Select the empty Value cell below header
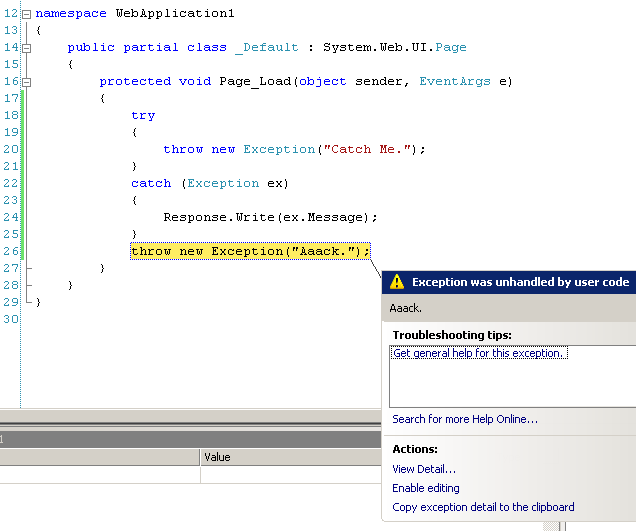This screenshot has height=531, width=636. point(291,475)
